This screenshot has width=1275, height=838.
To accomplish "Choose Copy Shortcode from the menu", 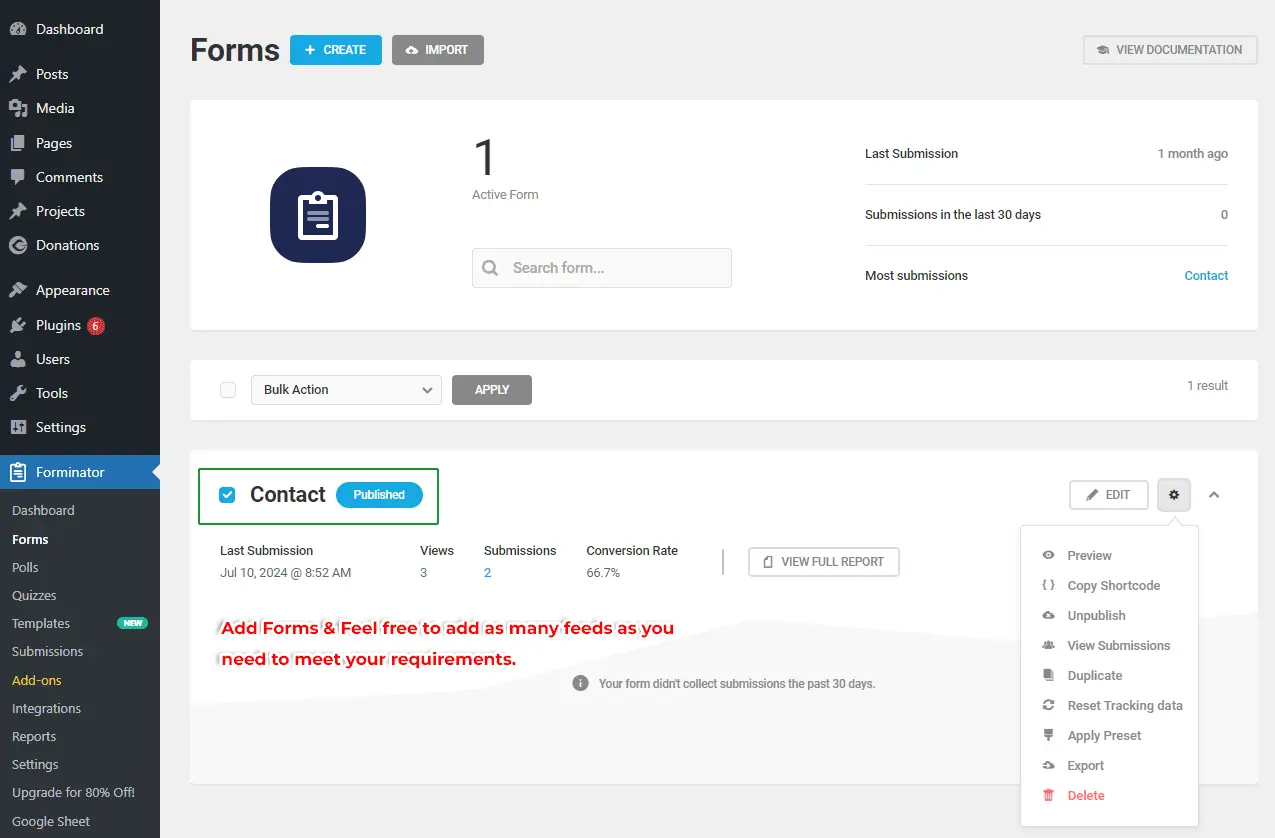I will (x=1113, y=586).
